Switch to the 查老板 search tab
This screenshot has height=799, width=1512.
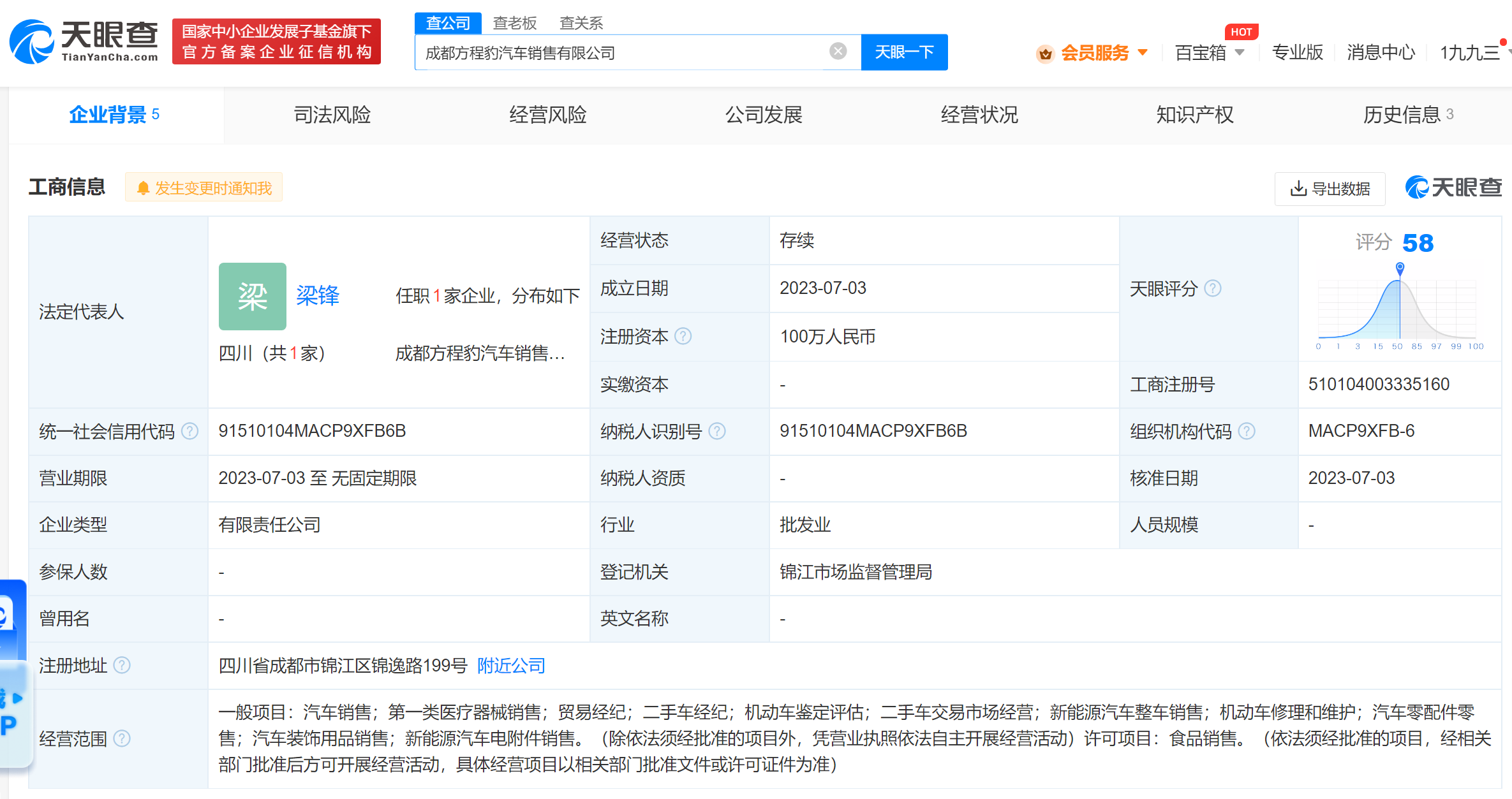515,23
